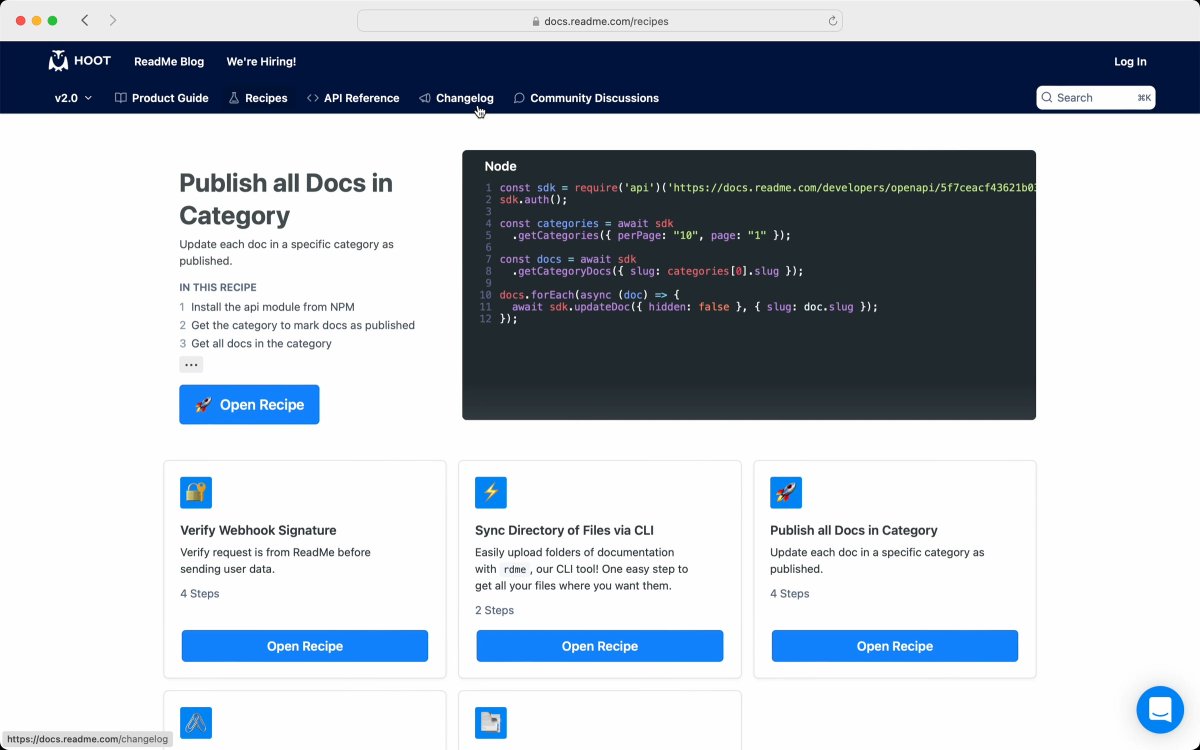
Task: Click the Sync Directory of Files via CLI title
Action: [x=564, y=530]
